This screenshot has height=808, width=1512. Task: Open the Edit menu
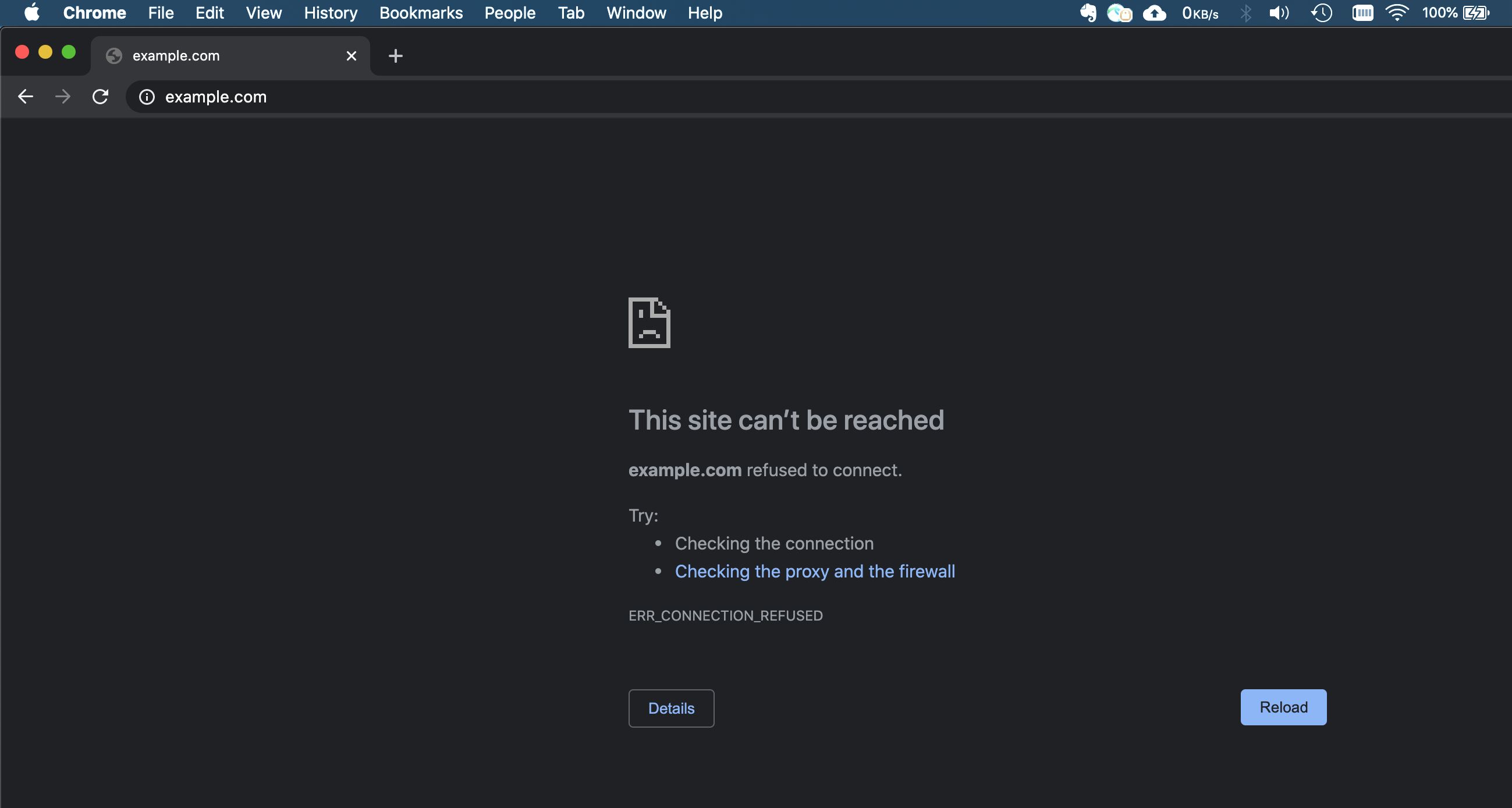tap(210, 13)
